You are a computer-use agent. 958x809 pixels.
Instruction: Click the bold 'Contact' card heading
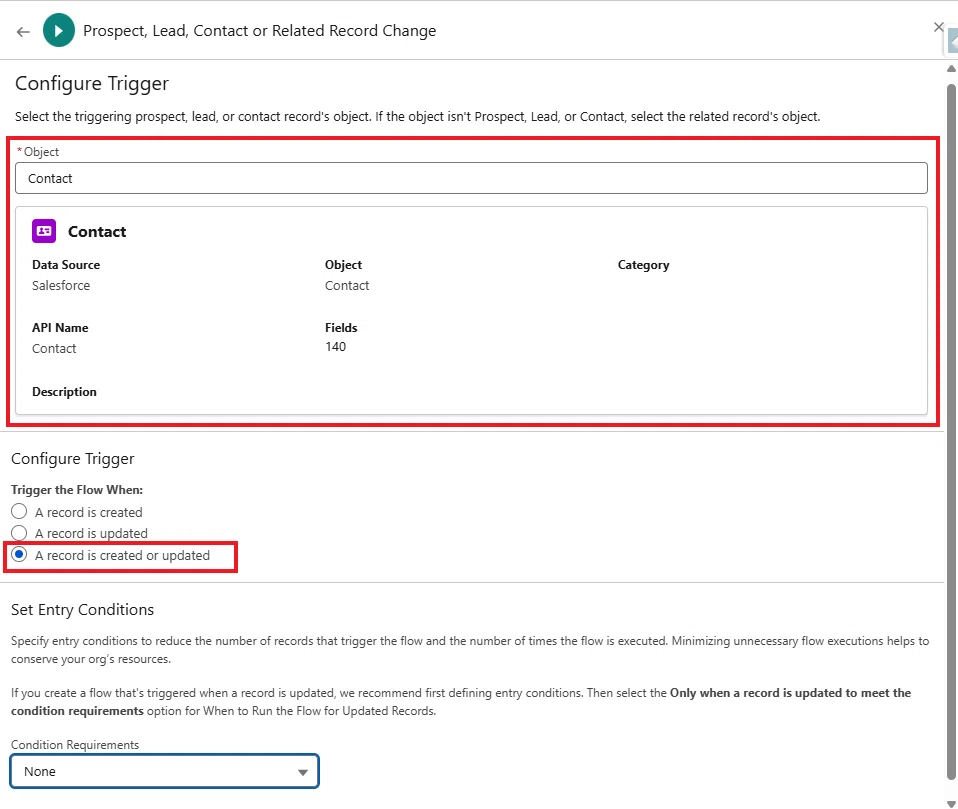(x=97, y=232)
